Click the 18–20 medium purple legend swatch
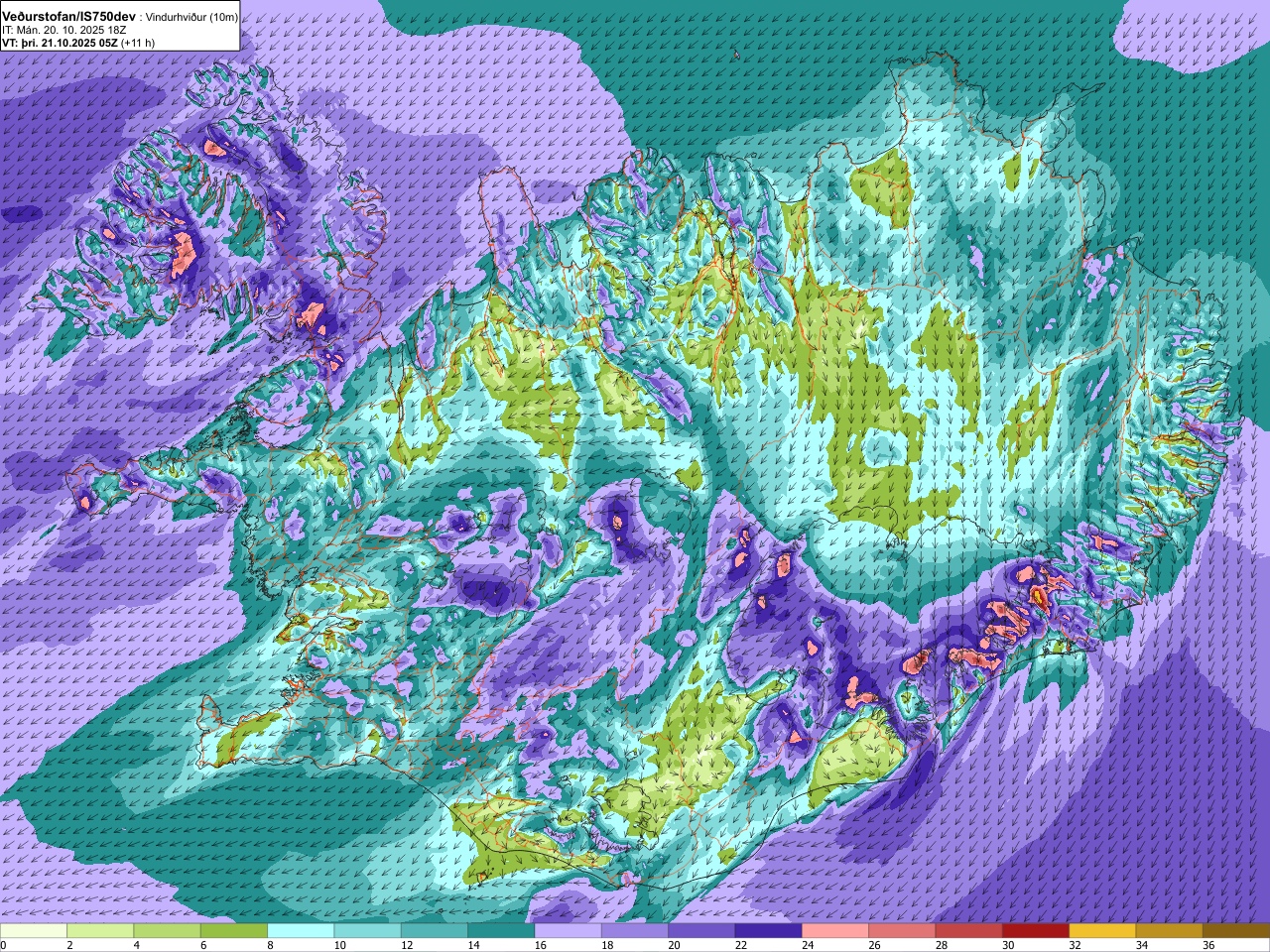 click(x=635, y=931)
